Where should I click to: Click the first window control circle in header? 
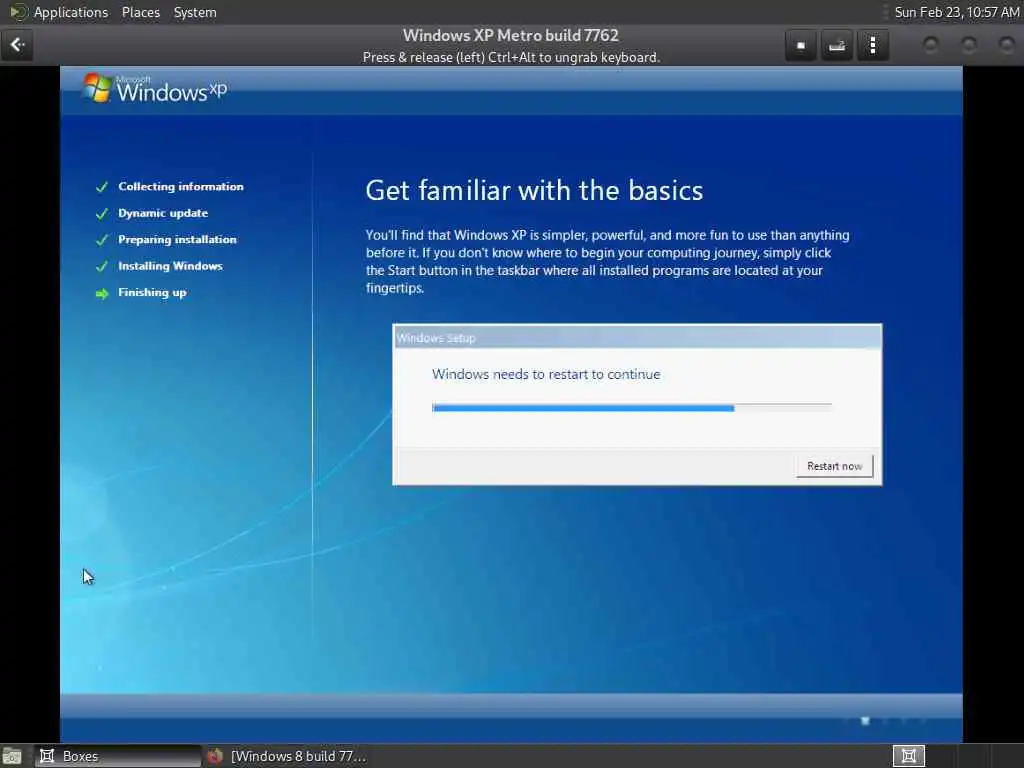point(931,44)
